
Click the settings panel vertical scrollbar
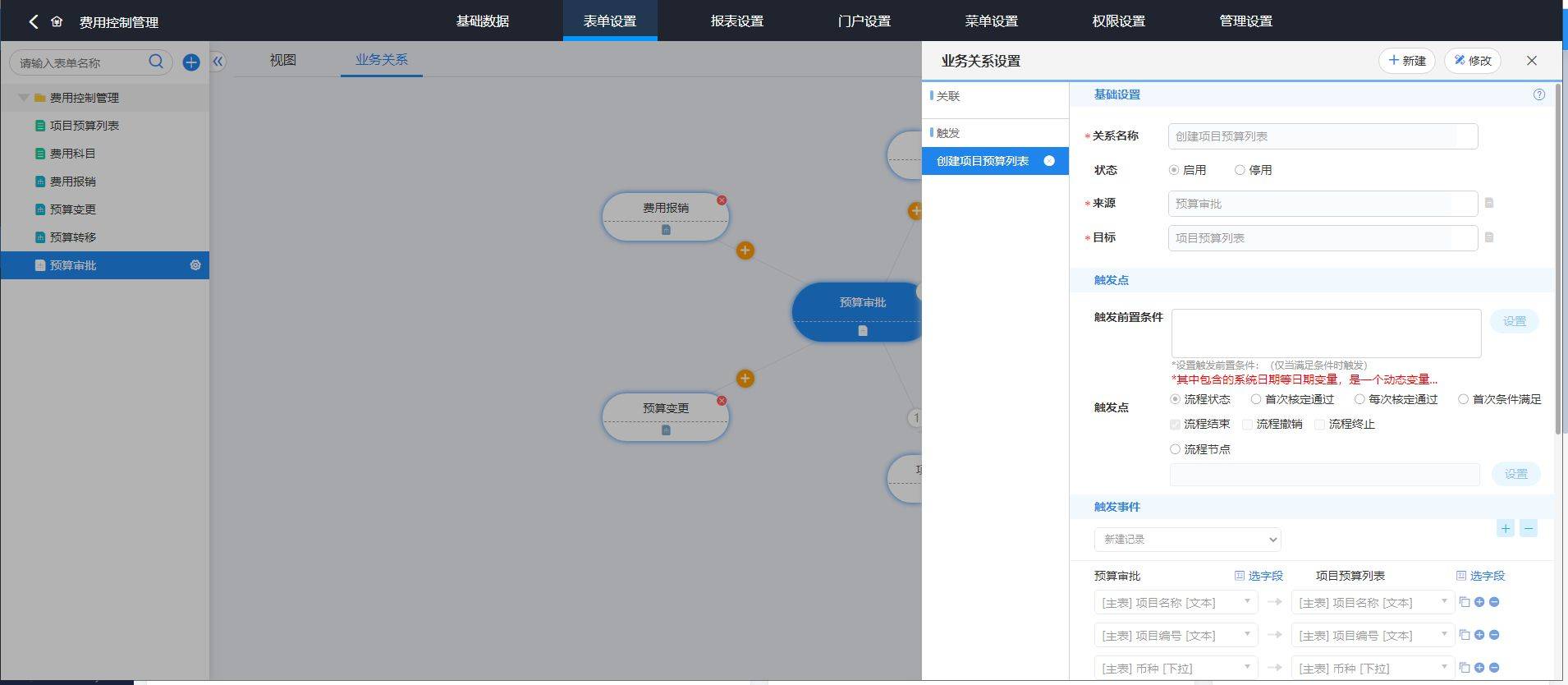1558,260
